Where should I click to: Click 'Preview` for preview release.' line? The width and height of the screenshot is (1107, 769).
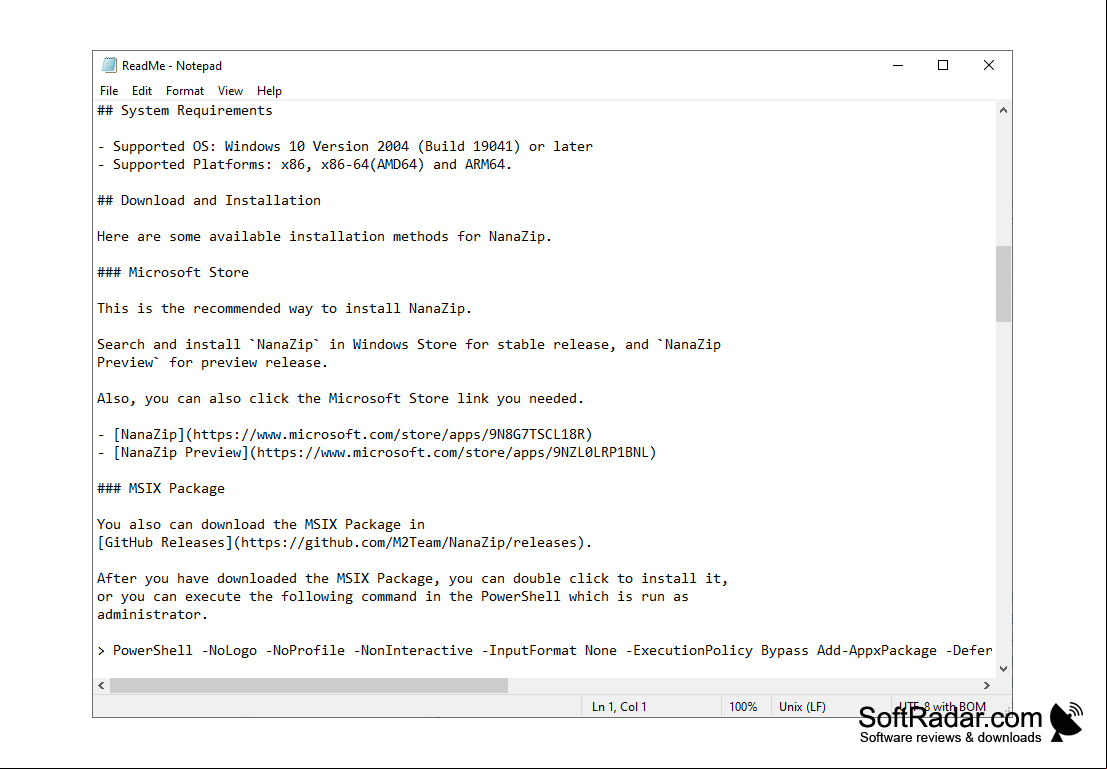[x=213, y=362]
